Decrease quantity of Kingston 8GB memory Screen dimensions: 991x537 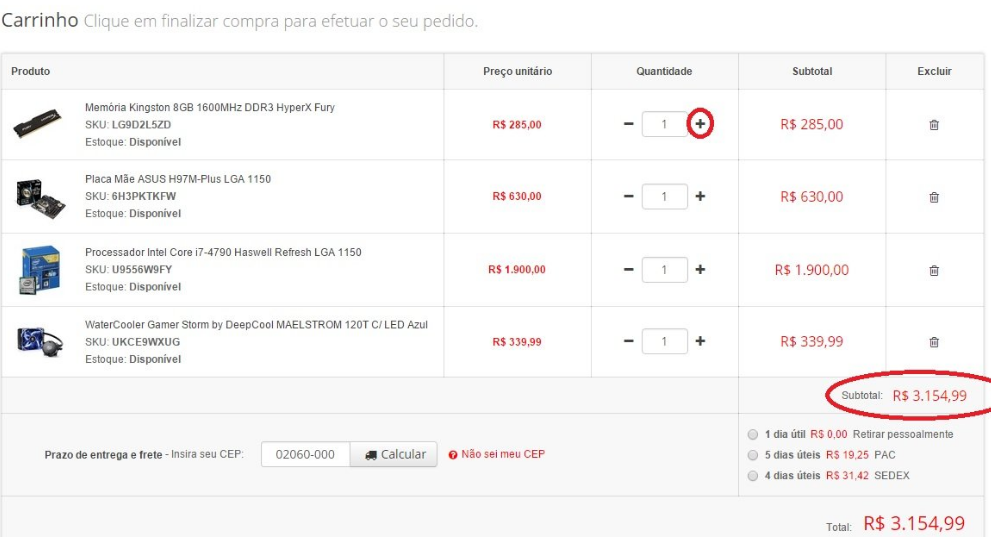click(628, 124)
